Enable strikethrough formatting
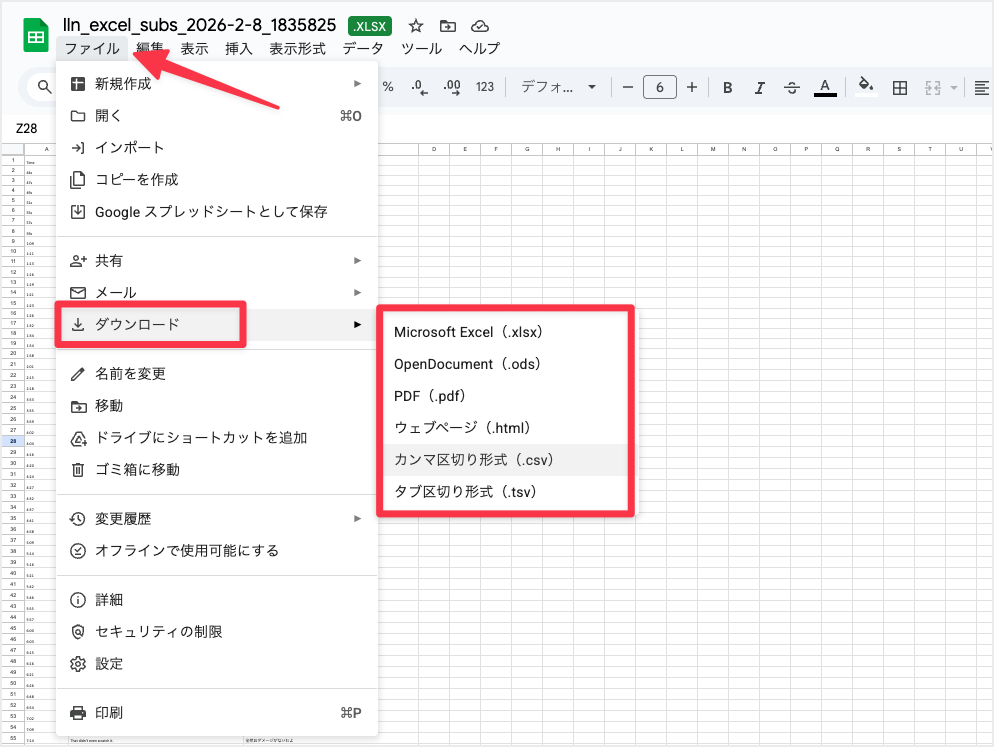This screenshot has height=747, width=994. 791,87
